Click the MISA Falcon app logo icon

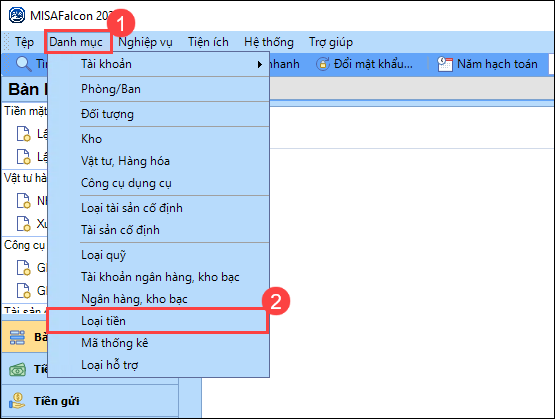tap(17, 15)
